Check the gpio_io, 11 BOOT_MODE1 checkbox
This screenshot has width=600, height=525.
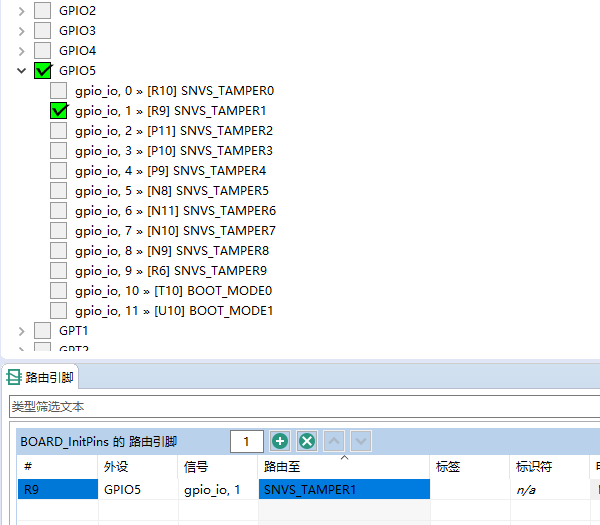pos(59,310)
